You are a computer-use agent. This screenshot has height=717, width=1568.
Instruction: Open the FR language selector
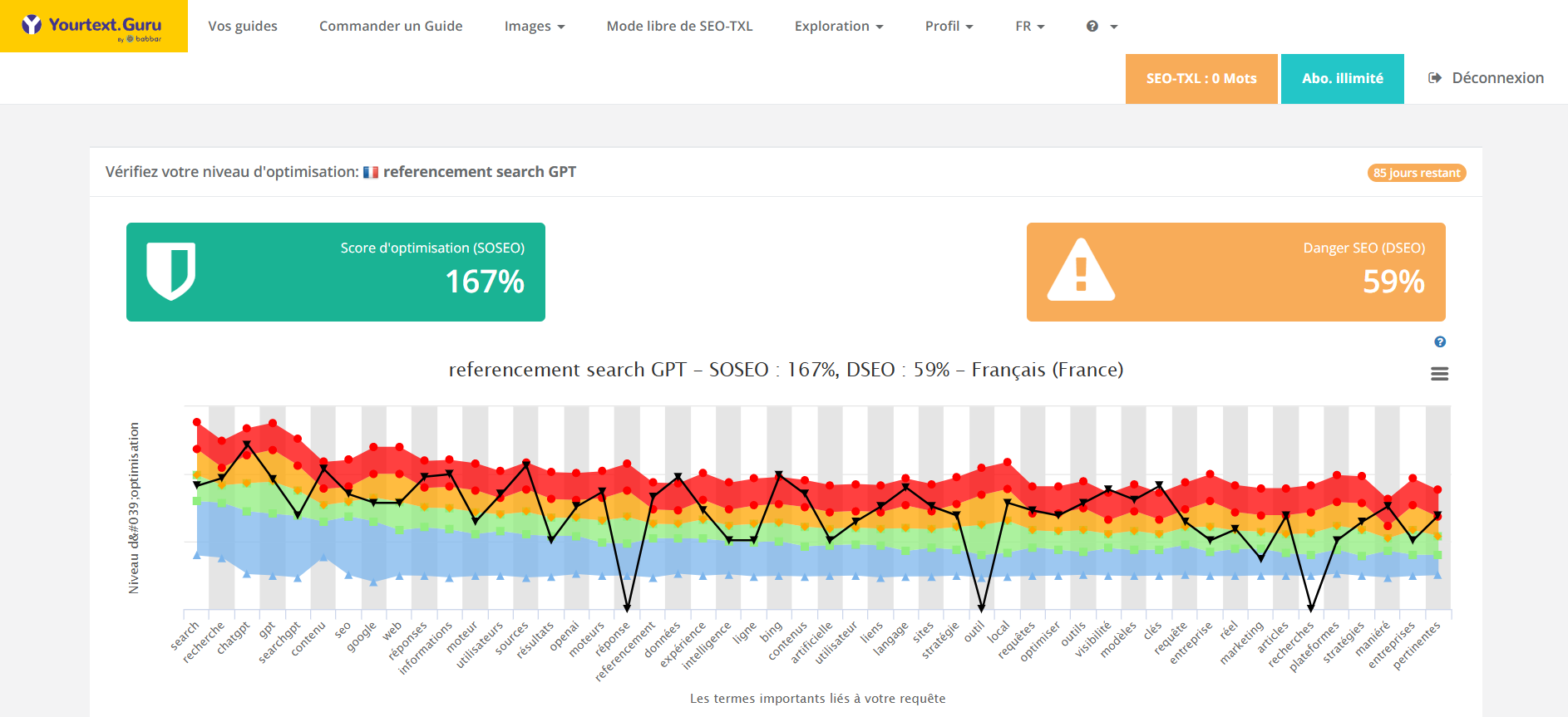[1029, 27]
